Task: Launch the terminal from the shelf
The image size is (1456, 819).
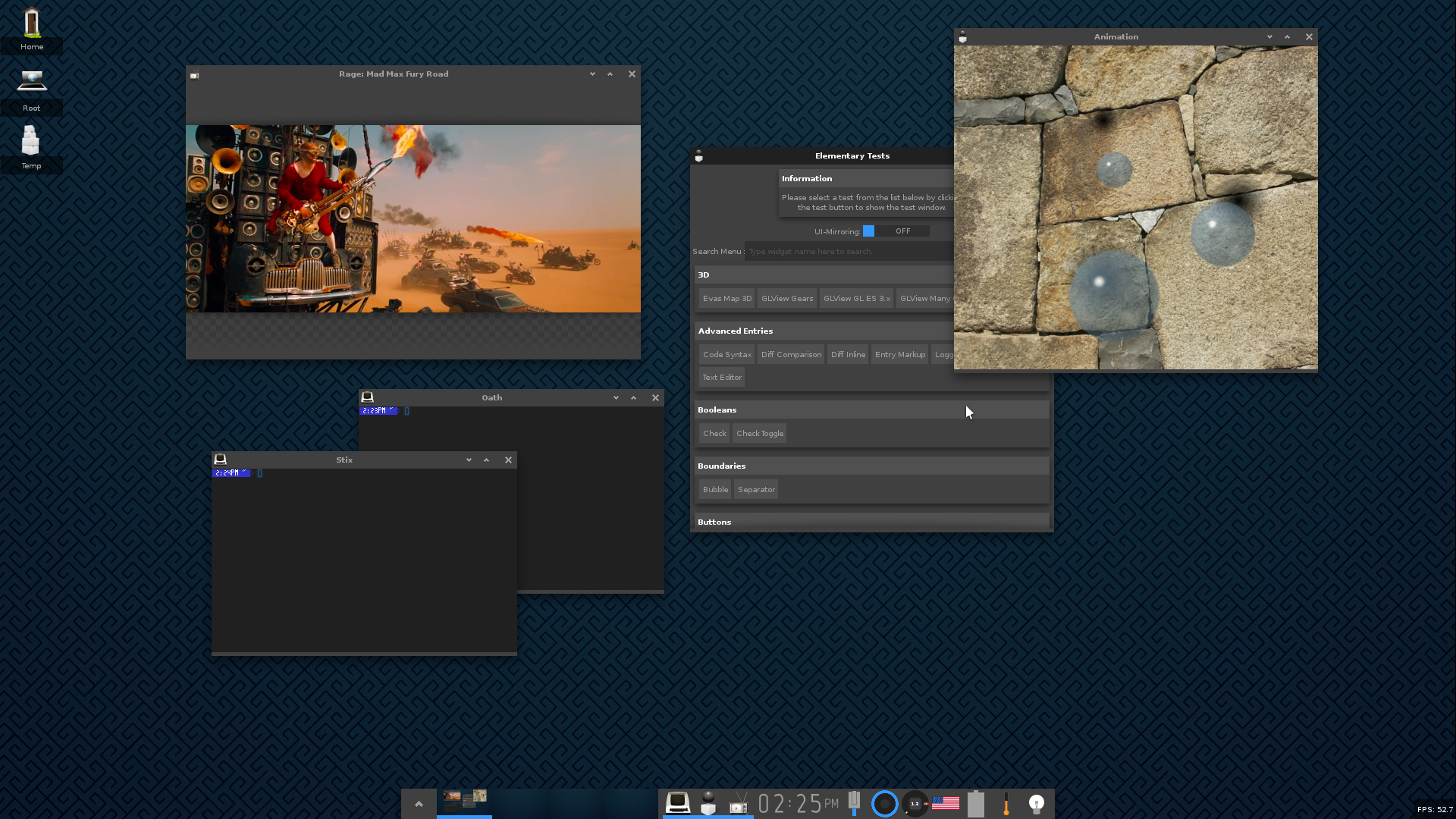Action: 678,803
